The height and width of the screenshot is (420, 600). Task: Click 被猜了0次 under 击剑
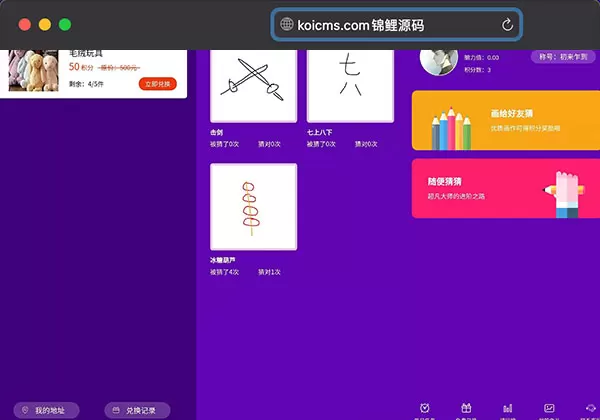pyautogui.click(x=224, y=144)
